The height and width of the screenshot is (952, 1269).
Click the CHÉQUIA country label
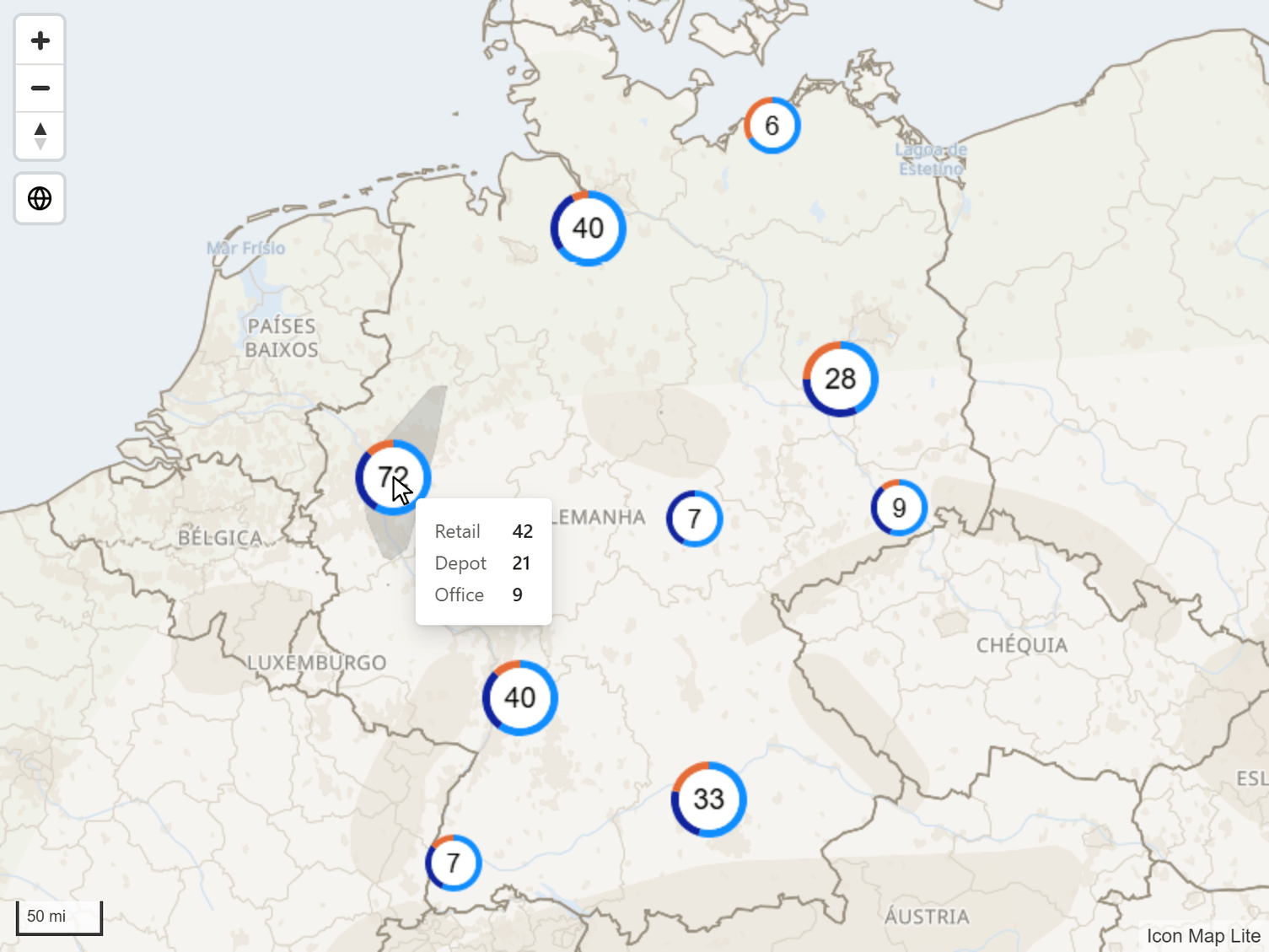pos(1022,646)
